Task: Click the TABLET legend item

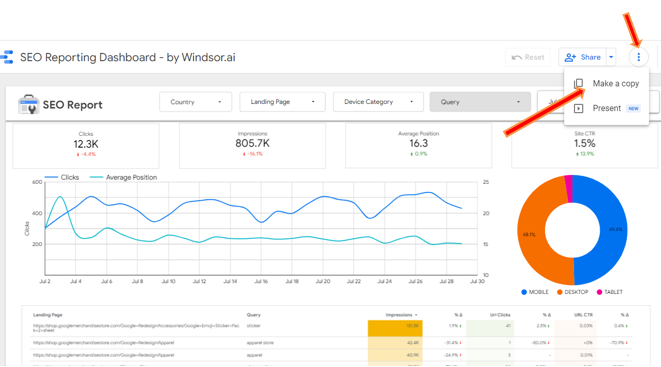Action: click(610, 292)
